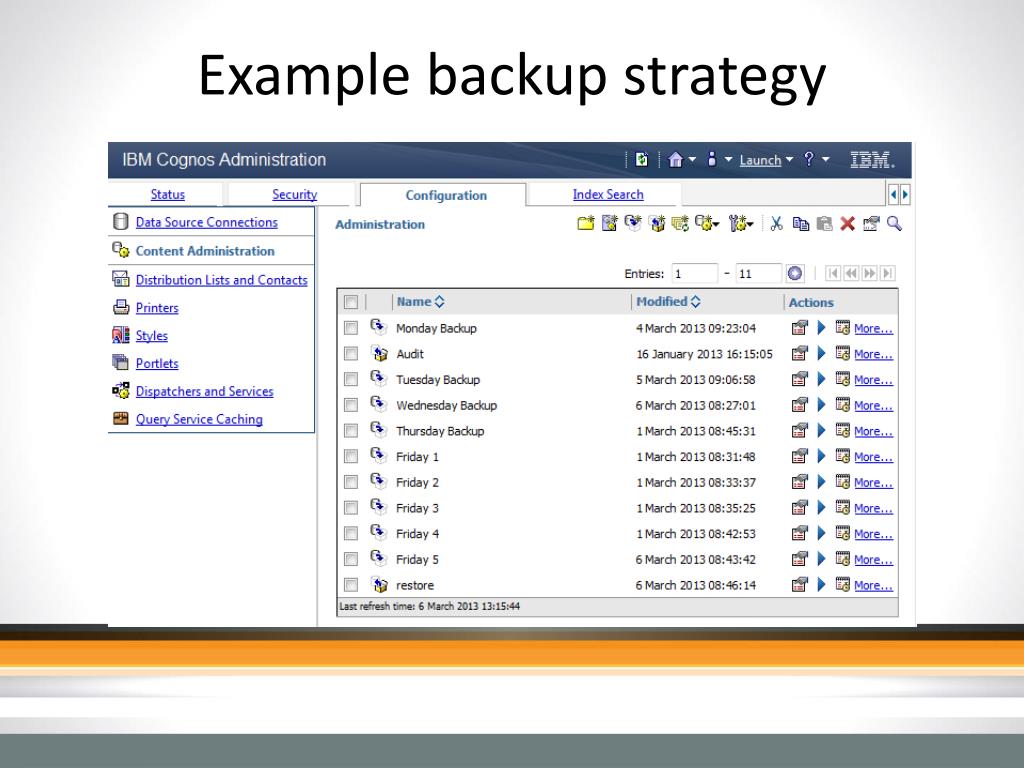Select the Configuration tab

pyautogui.click(x=446, y=195)
